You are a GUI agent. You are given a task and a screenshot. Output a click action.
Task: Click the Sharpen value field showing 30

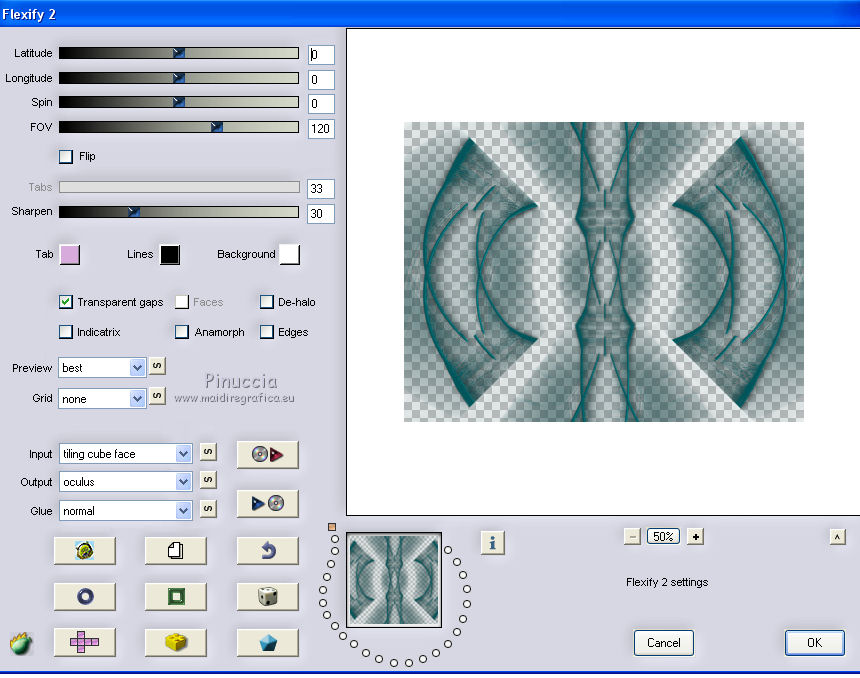(321, 213)
